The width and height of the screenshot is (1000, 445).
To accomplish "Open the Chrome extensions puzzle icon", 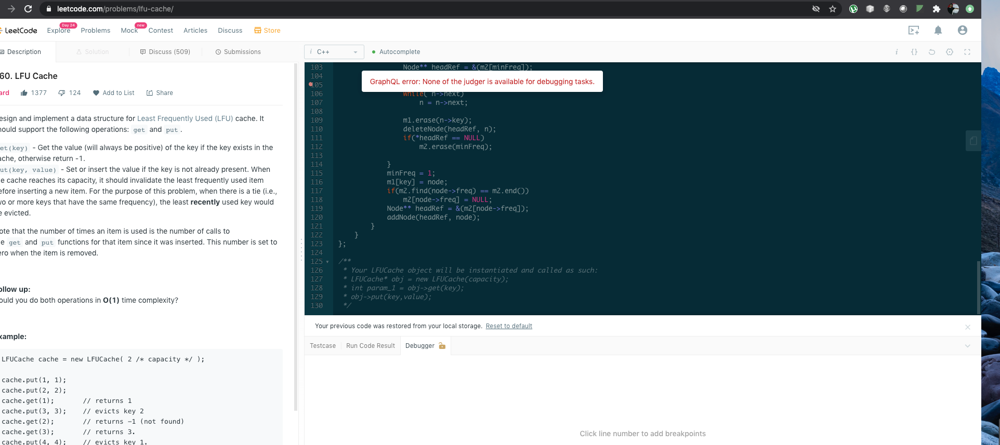I will click(936, 9).
